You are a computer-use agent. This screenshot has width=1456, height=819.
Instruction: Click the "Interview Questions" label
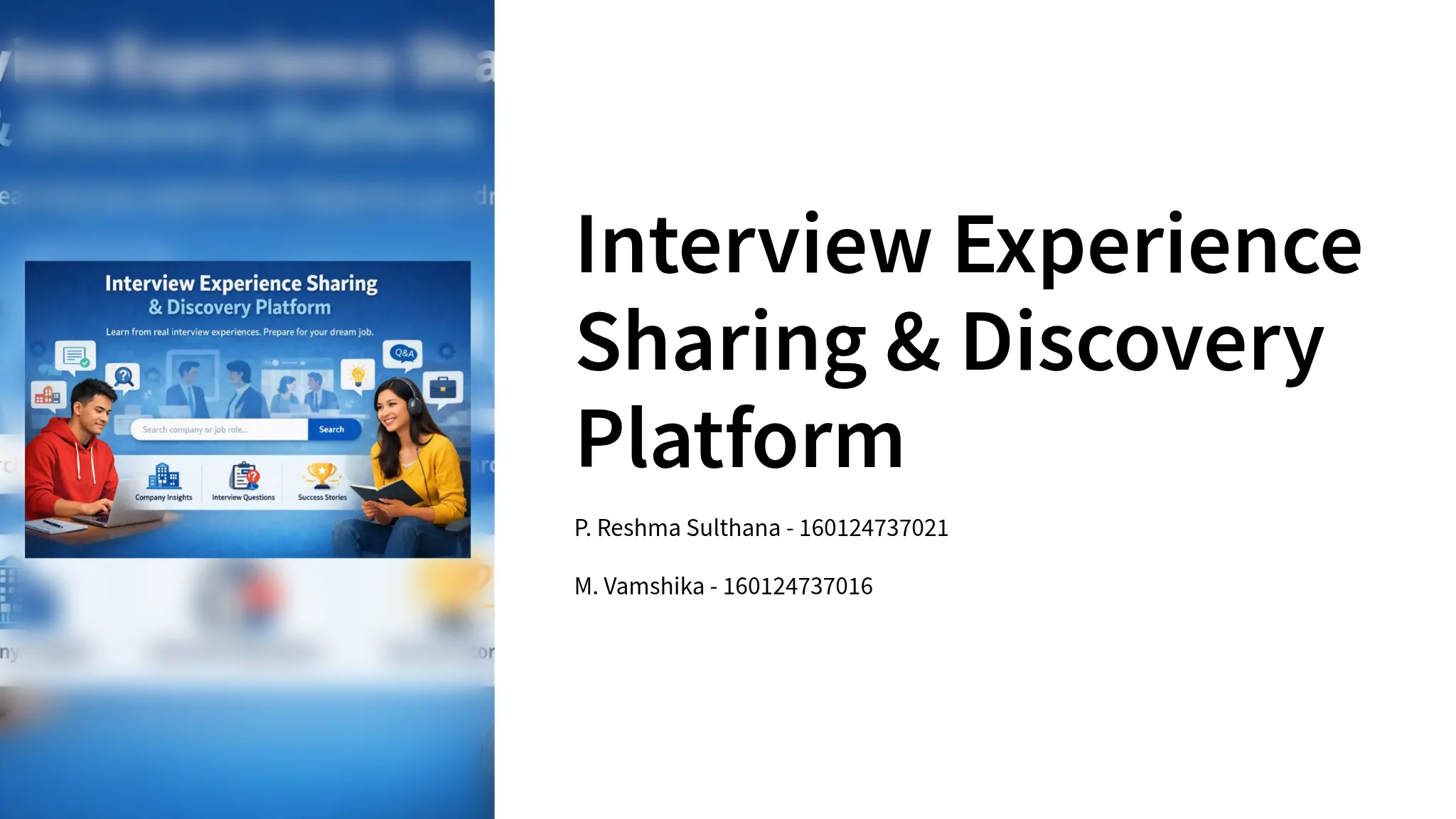point(243,498)
